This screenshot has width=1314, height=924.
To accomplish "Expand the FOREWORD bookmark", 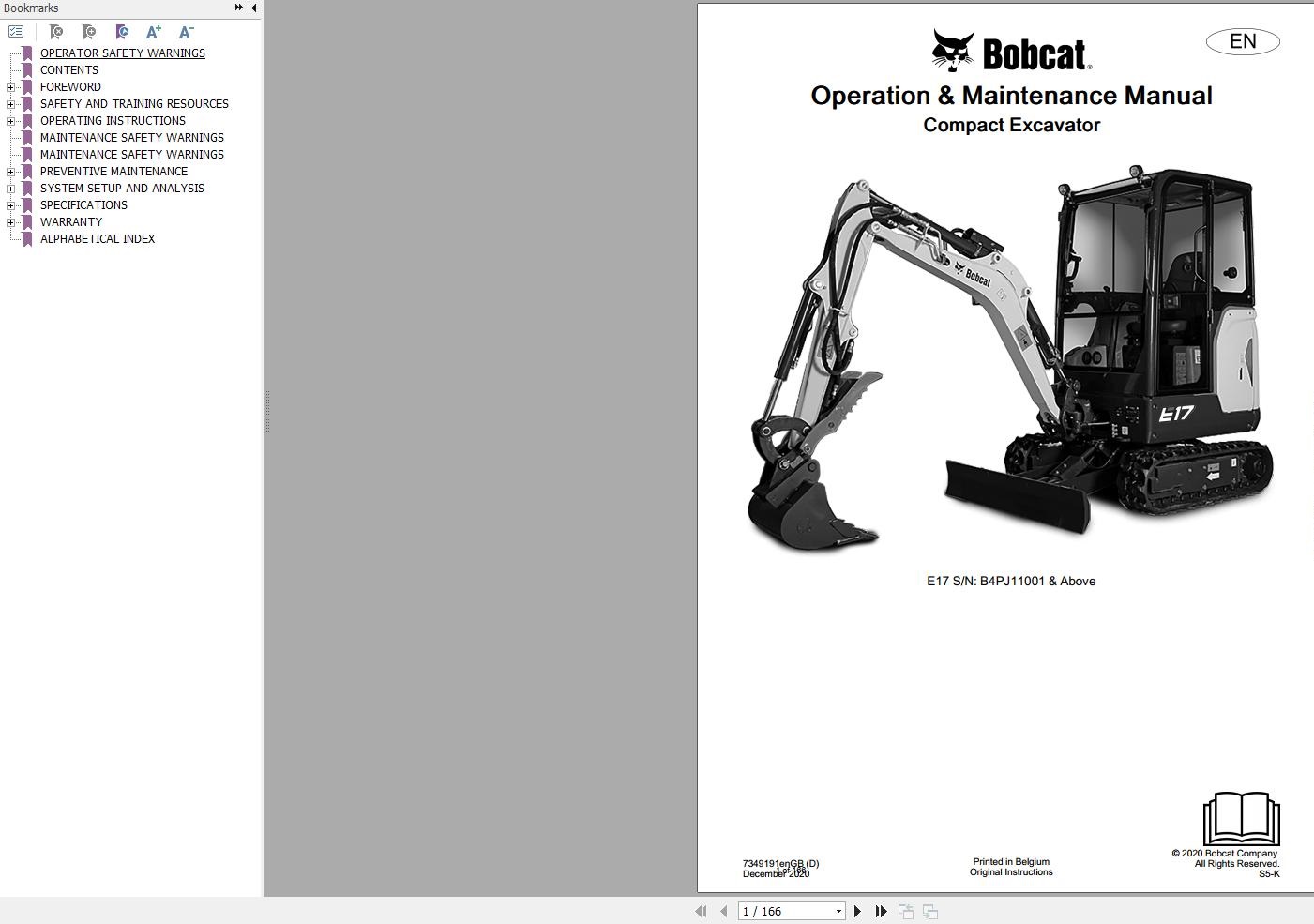I will [10, 87].
